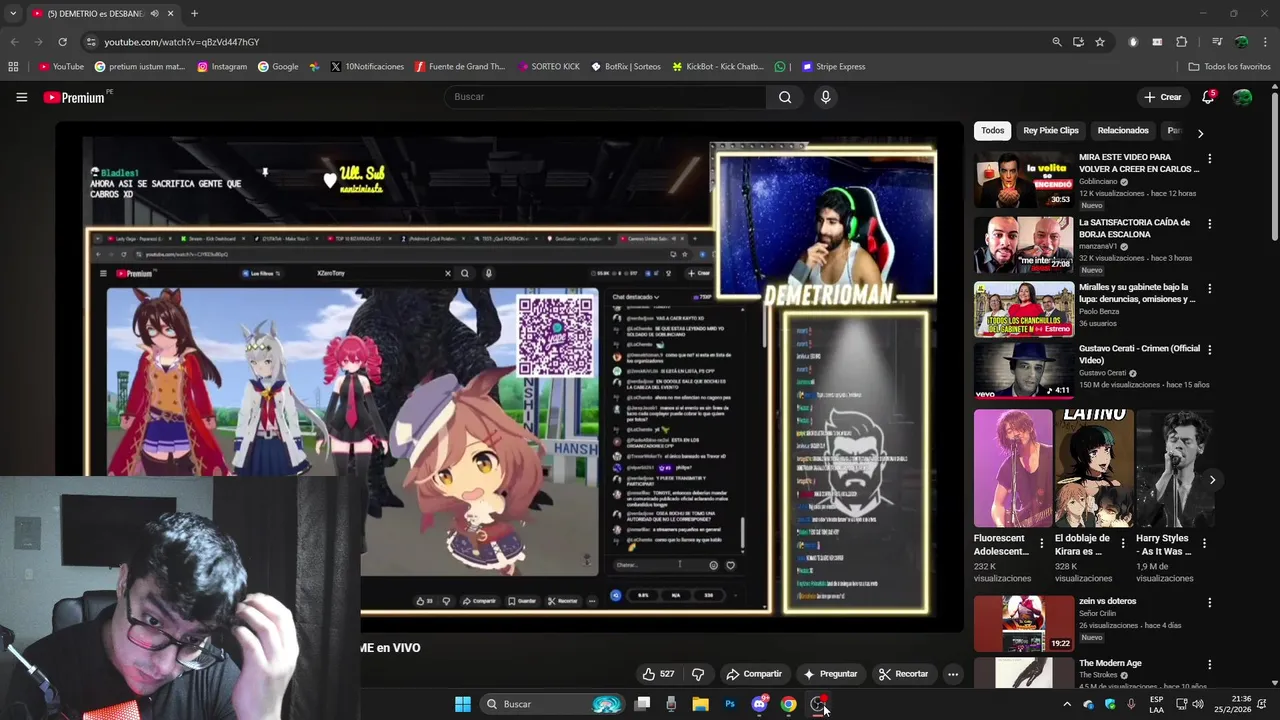Open Chrome tab search dropdown arrow

12,13
